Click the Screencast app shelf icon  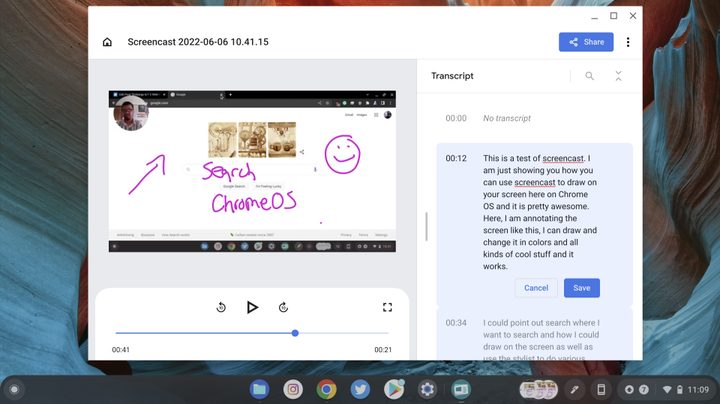(x=461, y=390)
